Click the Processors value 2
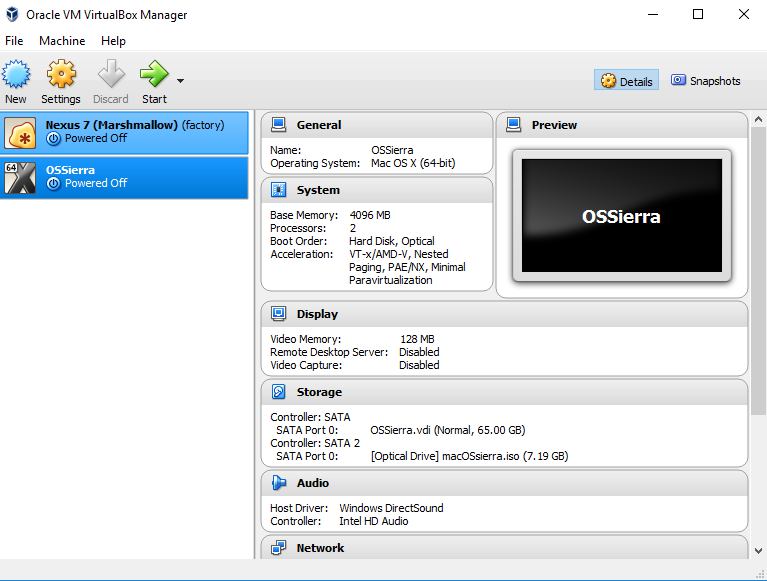 (353, 228)
